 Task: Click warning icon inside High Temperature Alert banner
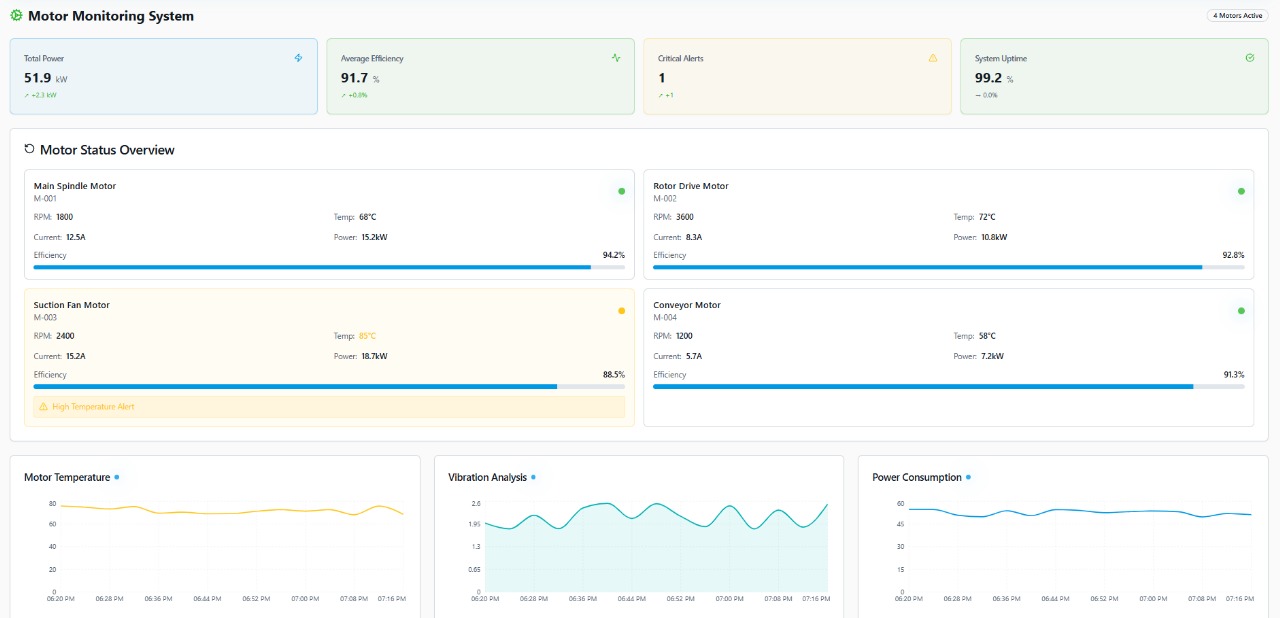click(41, 407)
